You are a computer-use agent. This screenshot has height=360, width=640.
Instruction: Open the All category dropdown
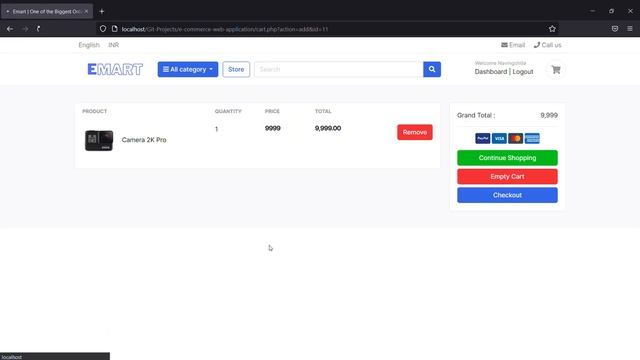coord(188,69)
